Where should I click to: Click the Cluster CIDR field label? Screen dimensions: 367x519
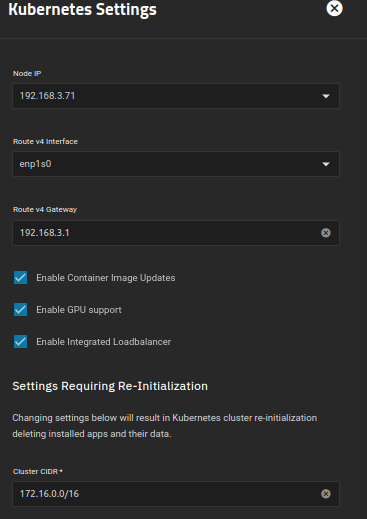tap(38, 471)
